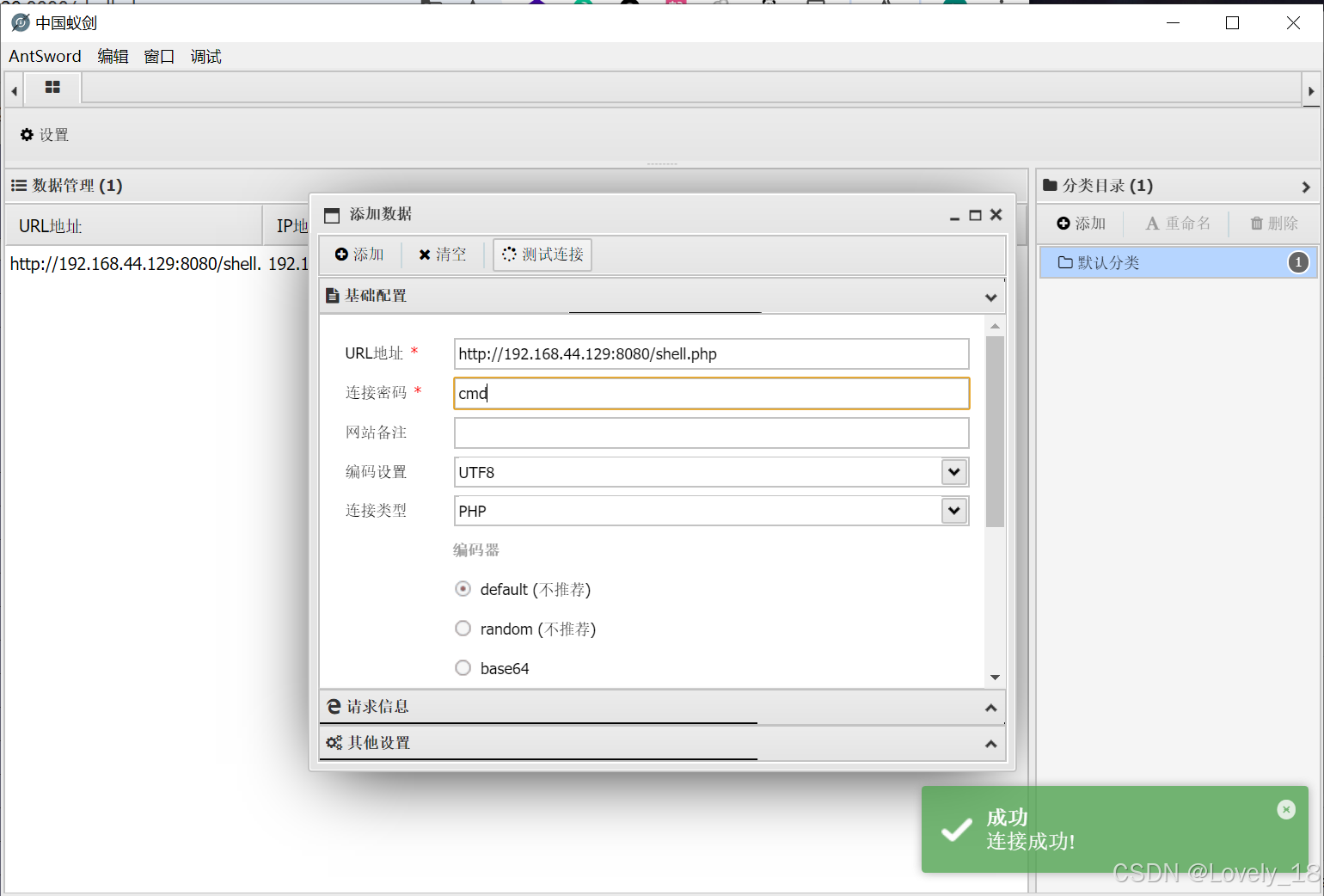Click 添加 in the 分类目录 panel

[1081, 224]
